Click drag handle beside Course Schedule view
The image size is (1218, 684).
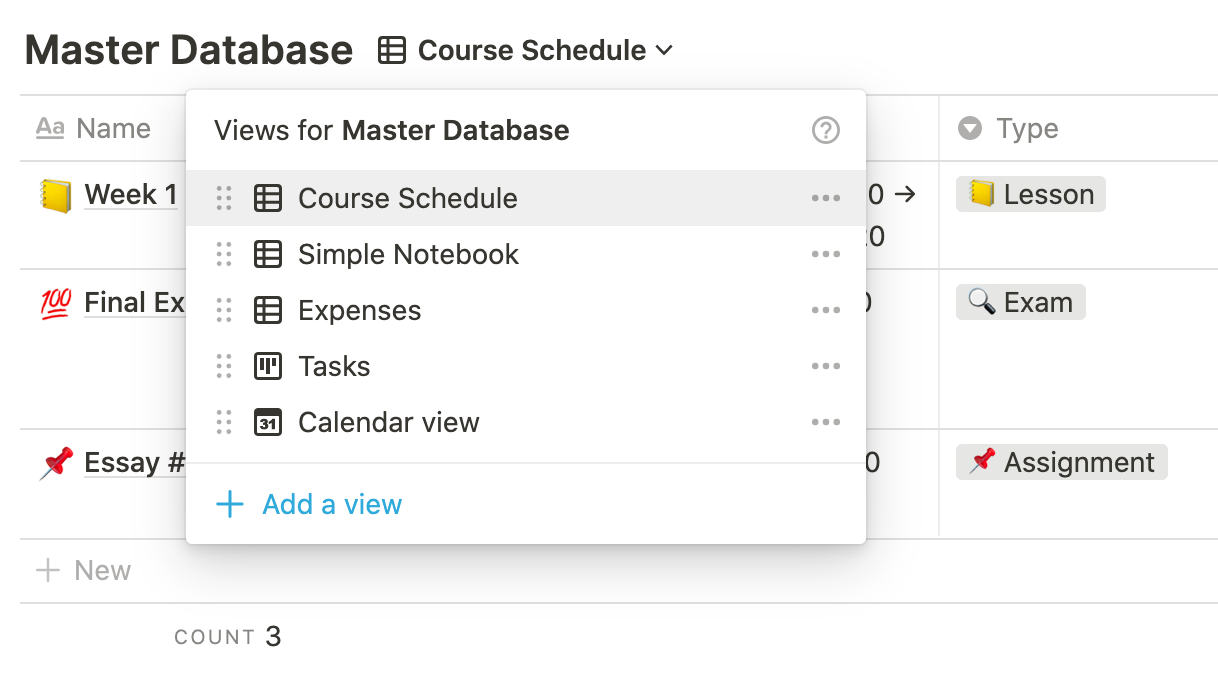point(224,198)
